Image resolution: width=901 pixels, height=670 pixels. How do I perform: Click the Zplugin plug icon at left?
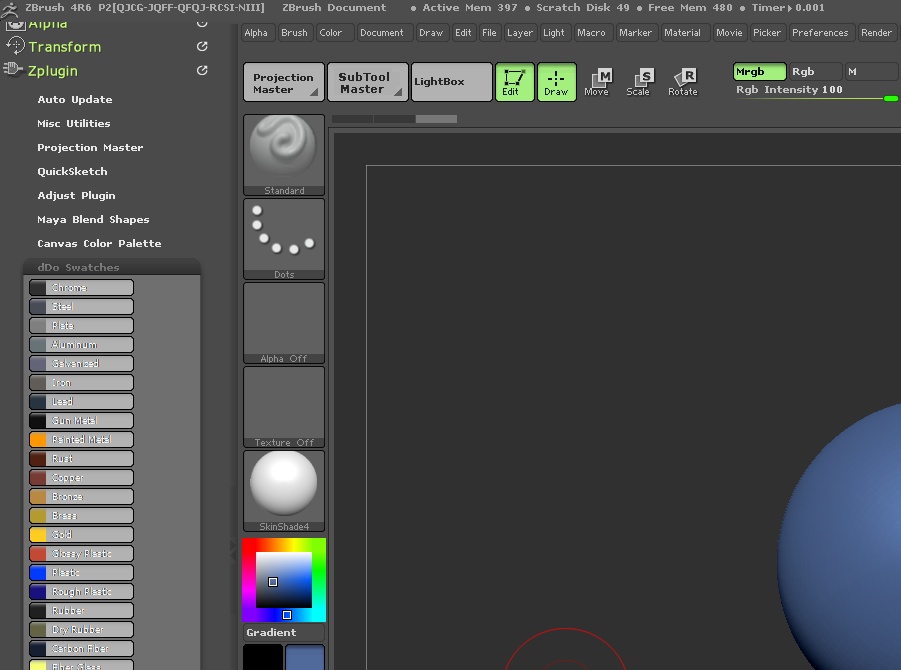13,70
